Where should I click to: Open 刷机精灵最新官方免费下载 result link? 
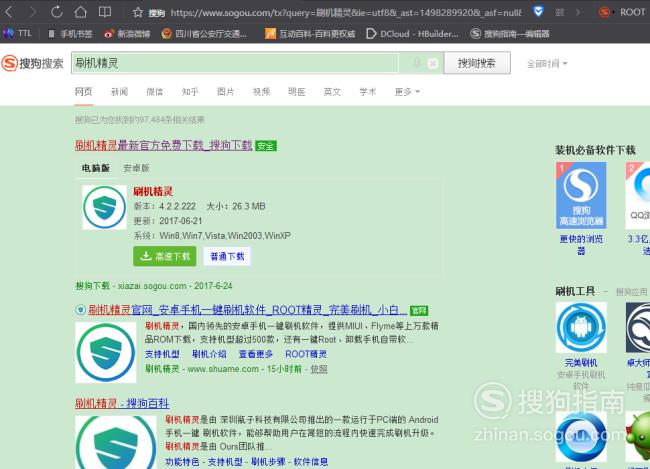click(x=163, y=145)
